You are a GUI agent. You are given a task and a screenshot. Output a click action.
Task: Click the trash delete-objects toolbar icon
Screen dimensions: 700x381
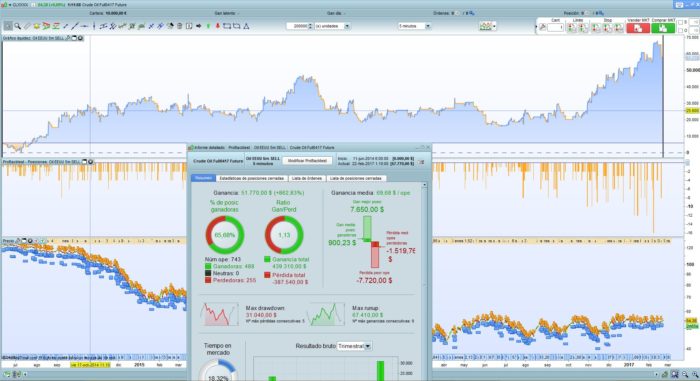(179, 26)
